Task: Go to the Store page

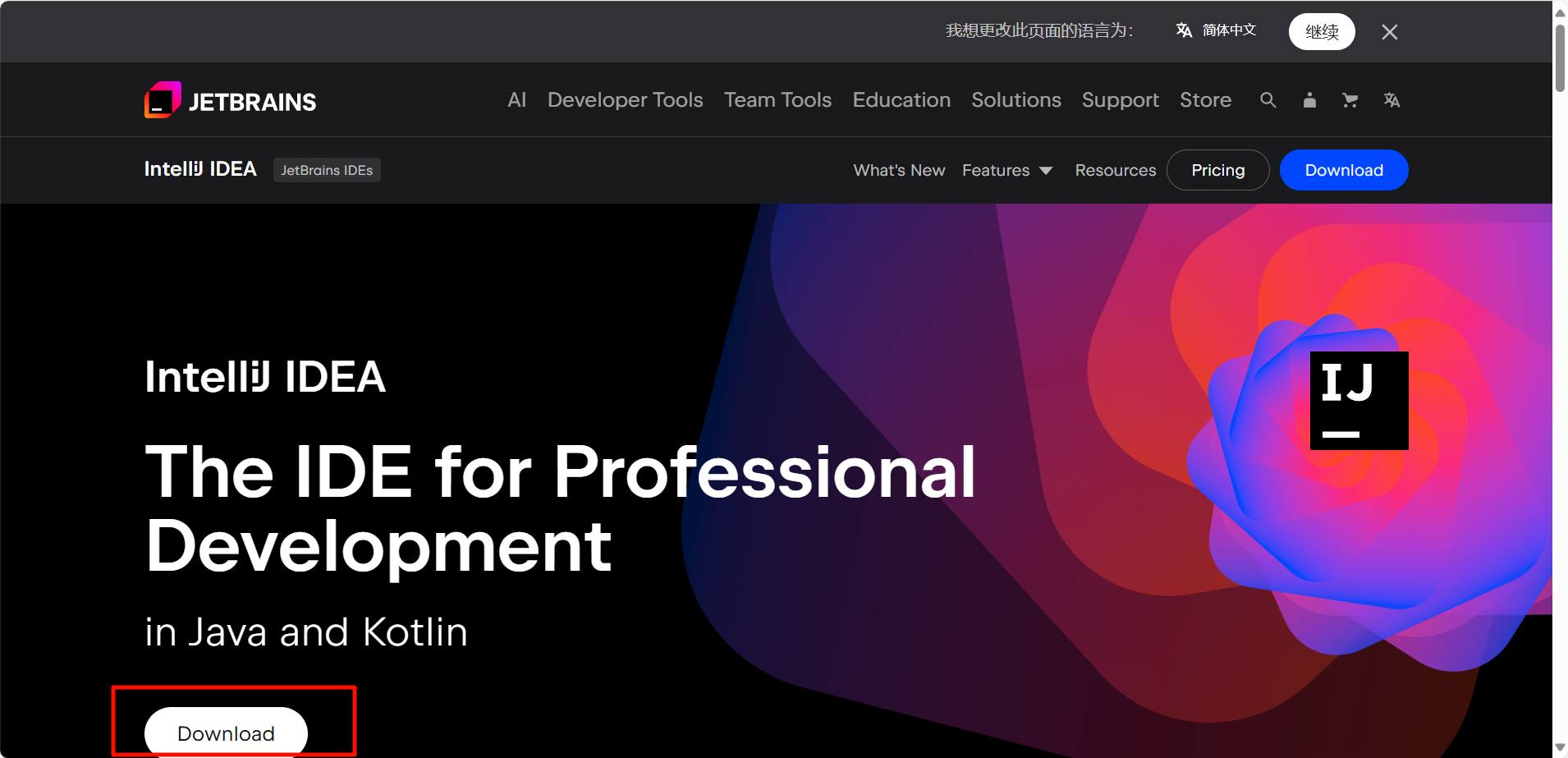Action: click(1205, 100)
